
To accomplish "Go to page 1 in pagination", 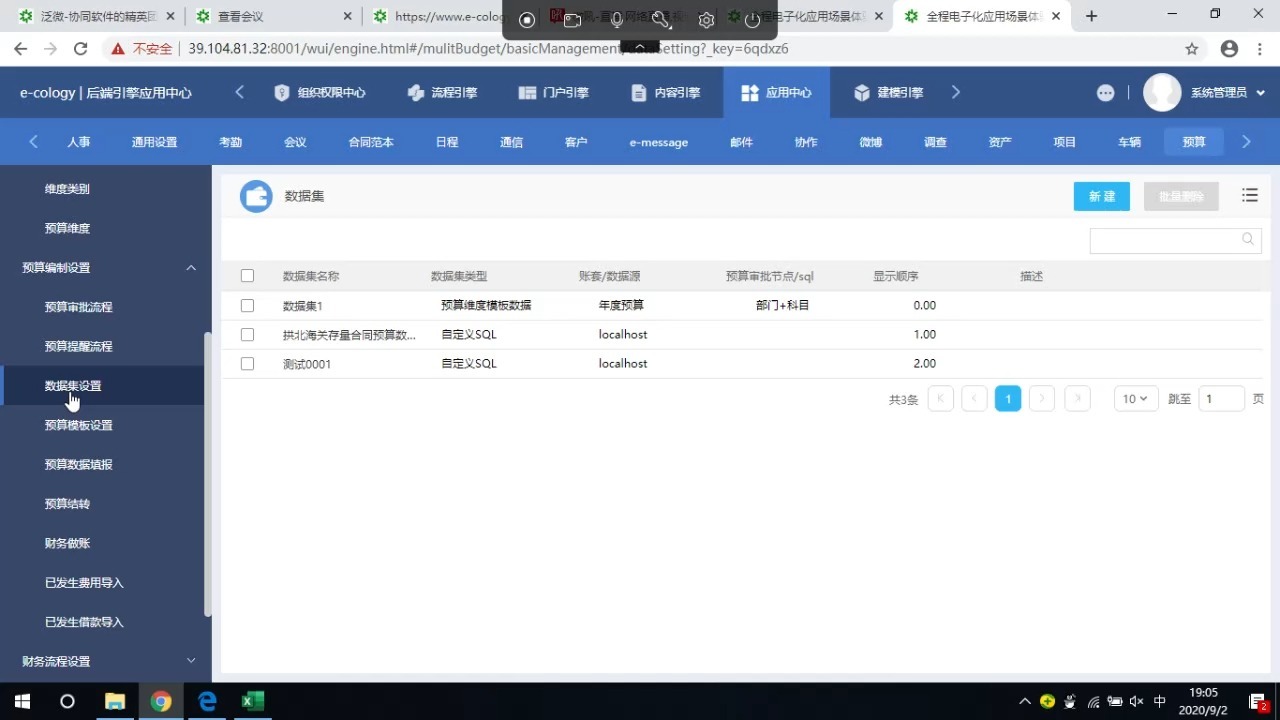I will [x=1008, y=399].
